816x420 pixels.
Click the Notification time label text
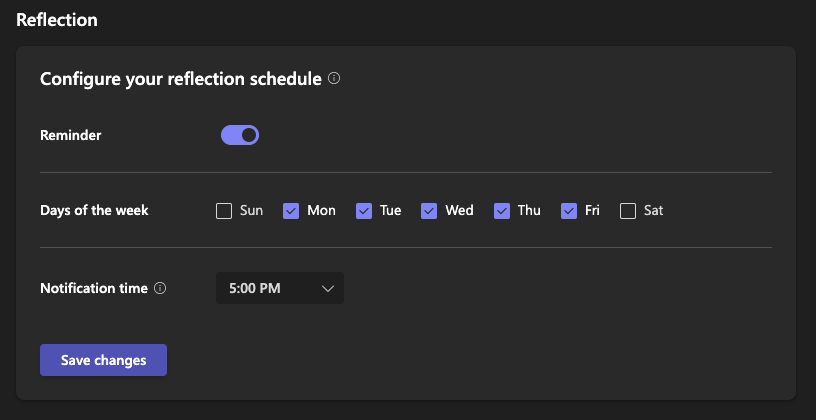click(94, 288)
